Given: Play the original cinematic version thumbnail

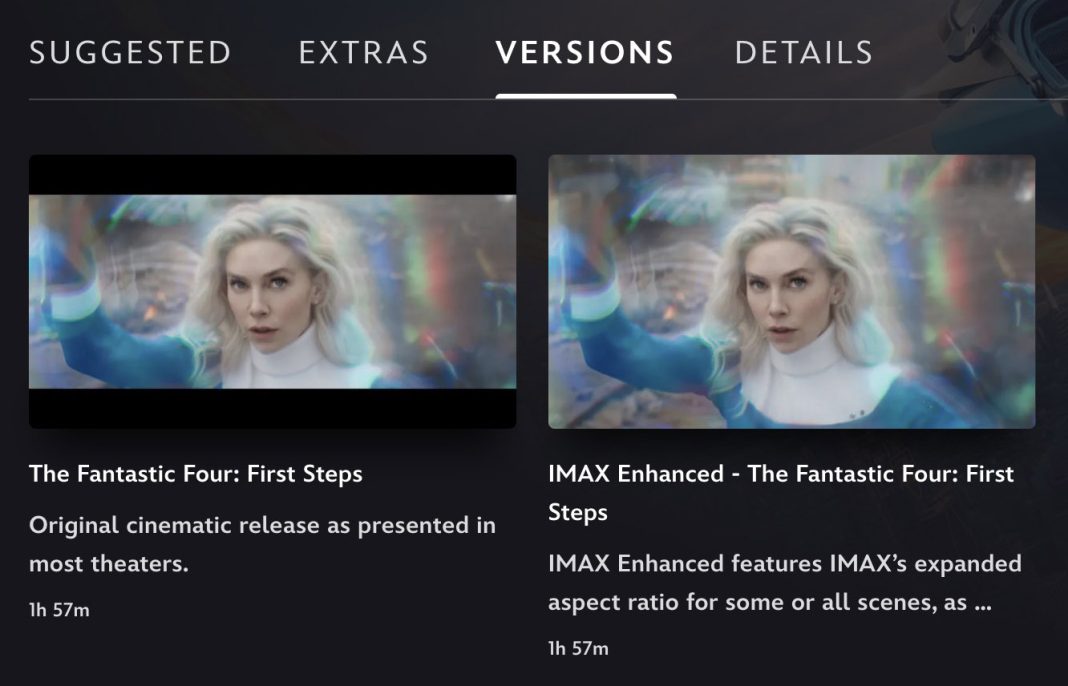Looking at the screenshot, I should (272, 291).
